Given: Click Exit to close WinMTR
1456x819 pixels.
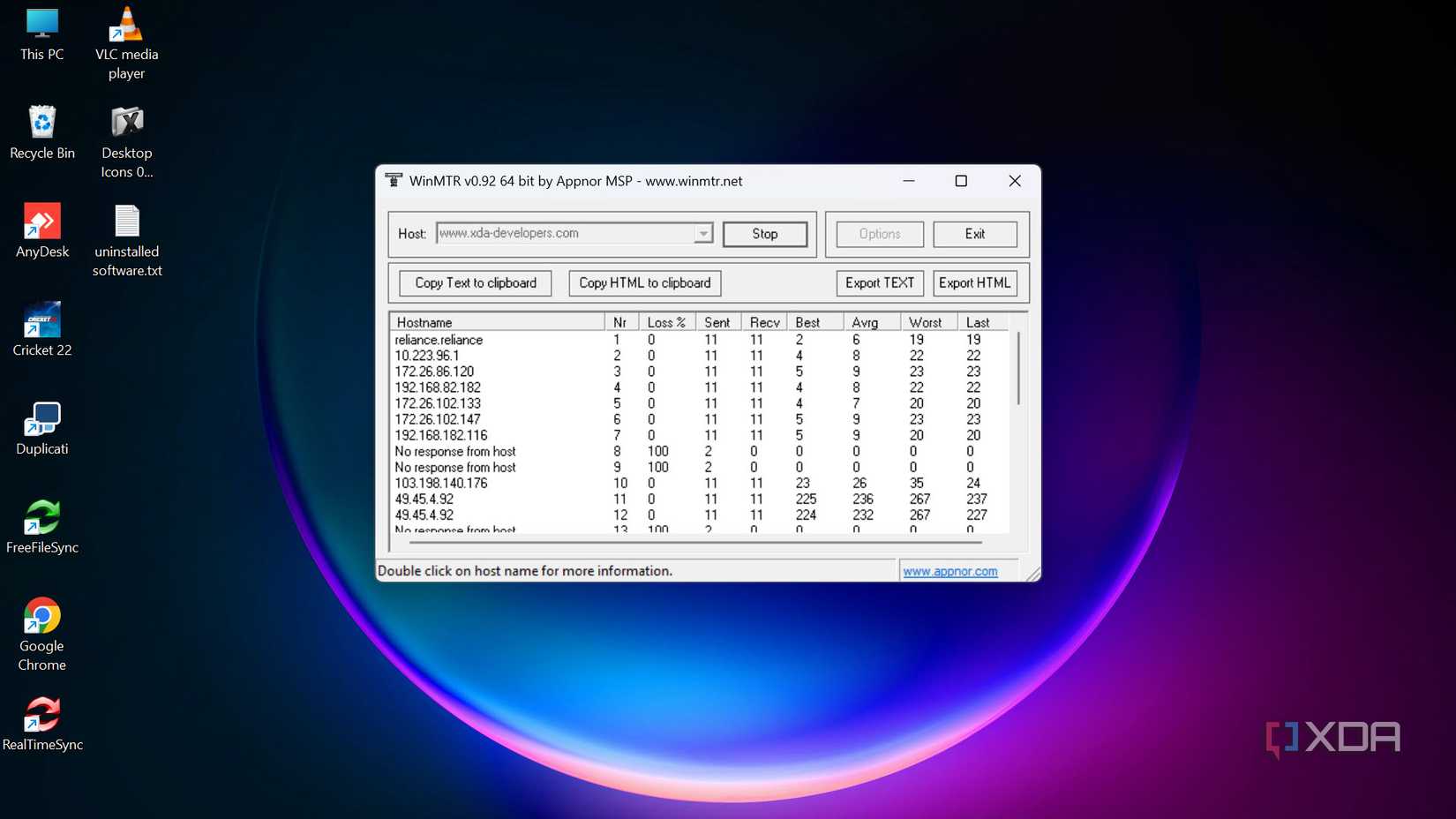Looking at the screenshot, I should point(975,234).
